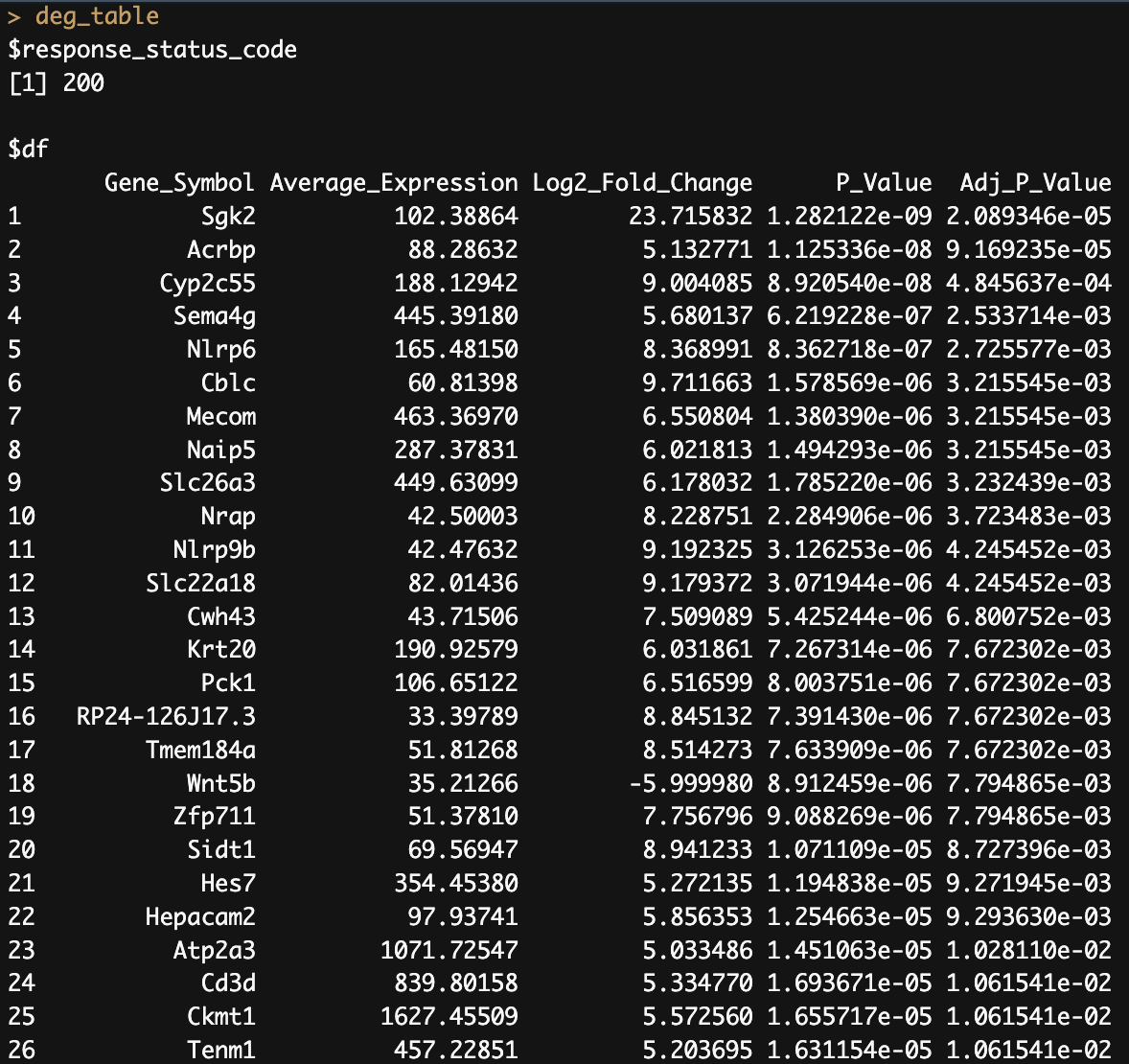Click the status value 200
The width and height of the screenshot is (1129, 1064).
click(x=83, y=82)
